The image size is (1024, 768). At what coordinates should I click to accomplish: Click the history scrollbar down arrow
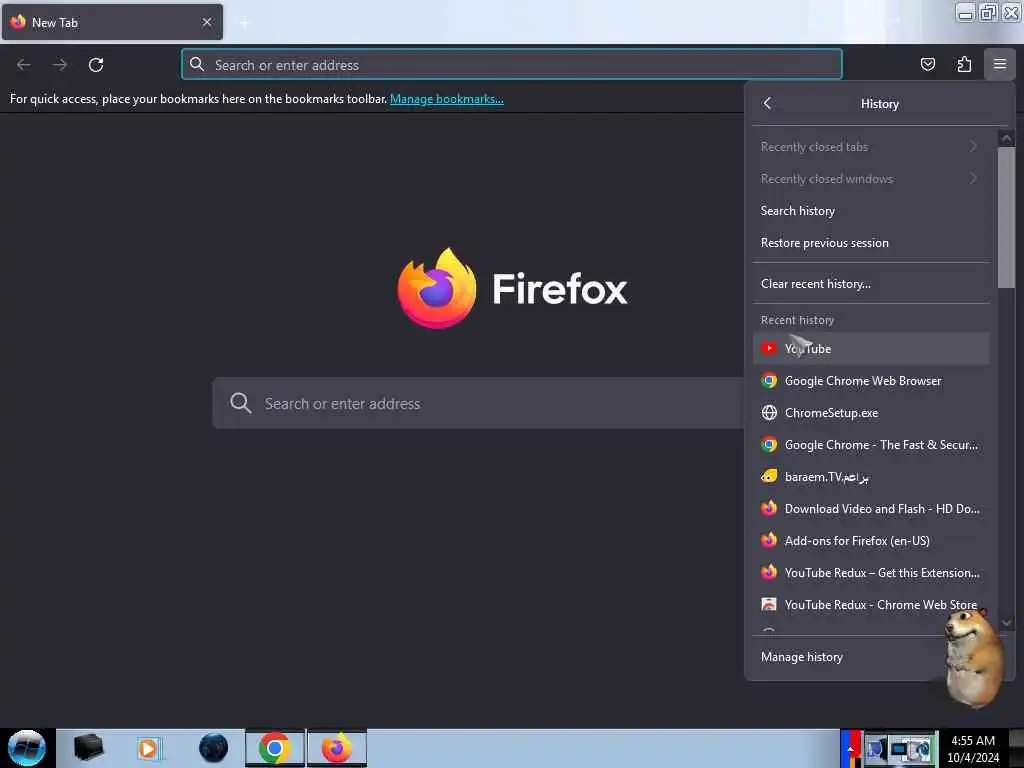tap(1006, 623)
